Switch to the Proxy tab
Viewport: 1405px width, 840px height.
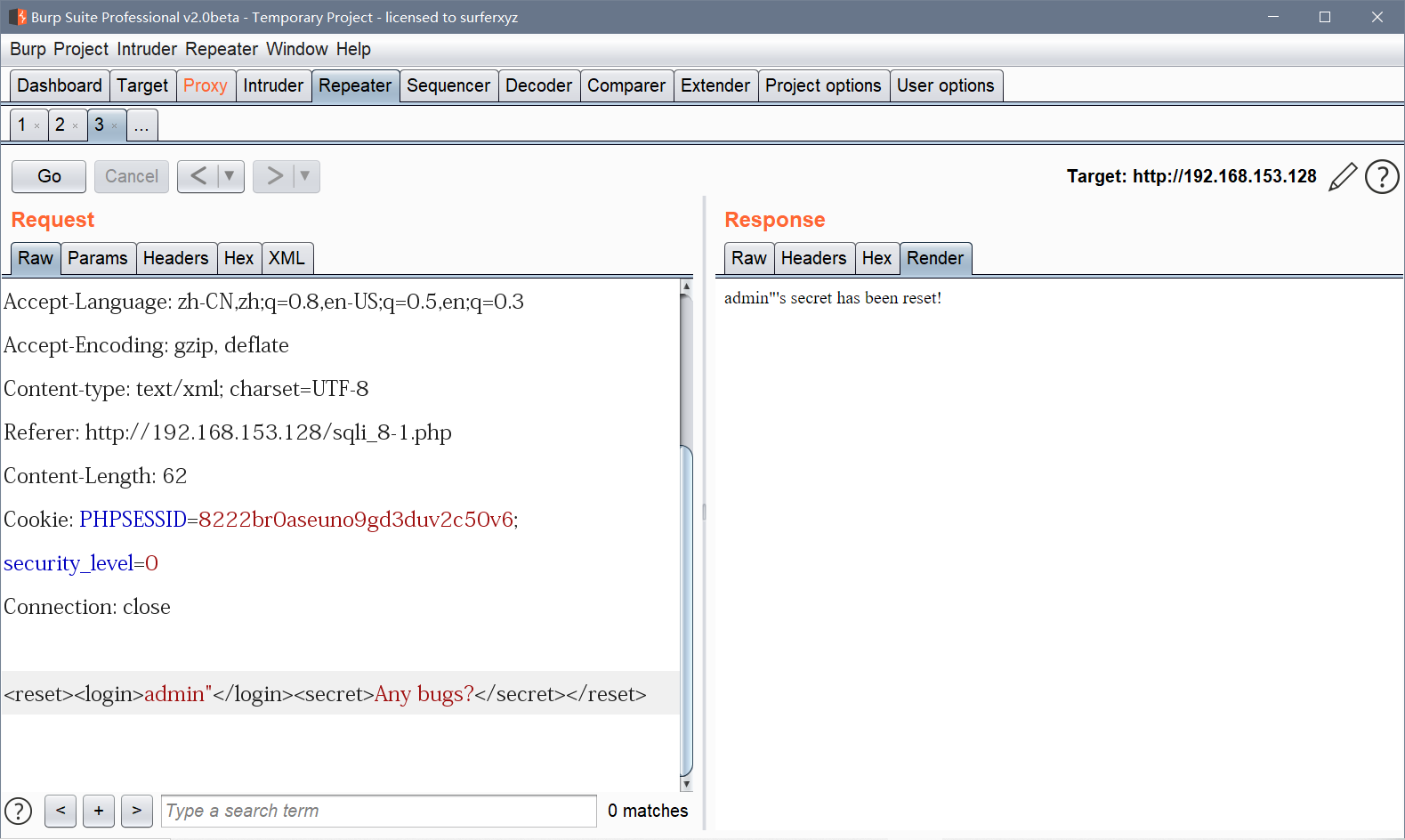point(206,85)
